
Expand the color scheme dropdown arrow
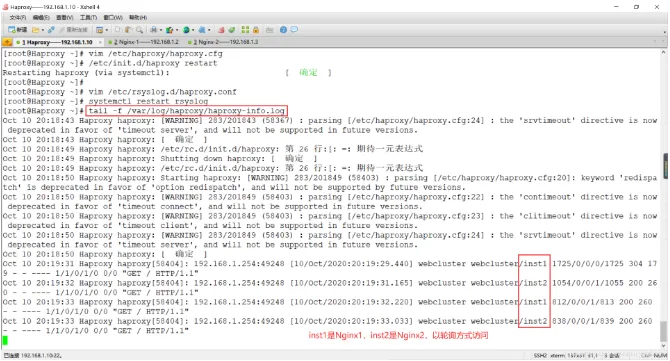pyautogui.click(x=177, y=30)
